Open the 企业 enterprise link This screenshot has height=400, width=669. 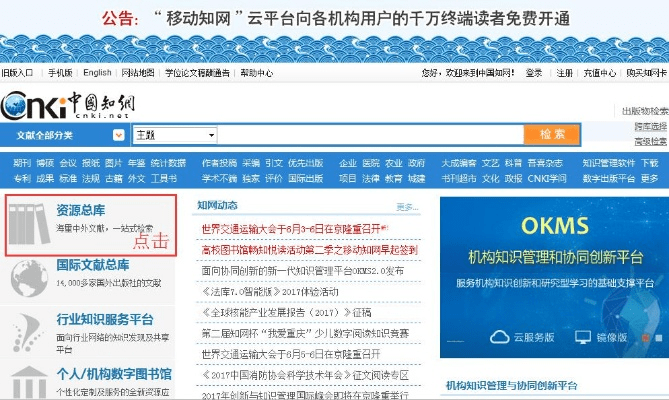pyautogui.click(x=348, y=163)
